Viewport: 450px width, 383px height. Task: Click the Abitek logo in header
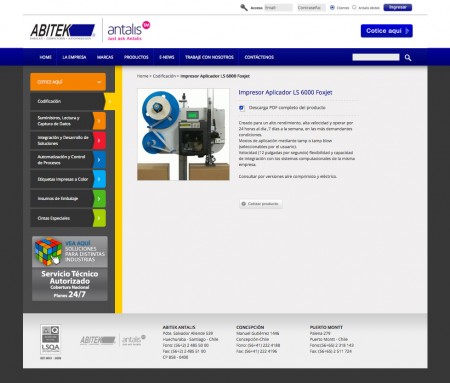63,32
